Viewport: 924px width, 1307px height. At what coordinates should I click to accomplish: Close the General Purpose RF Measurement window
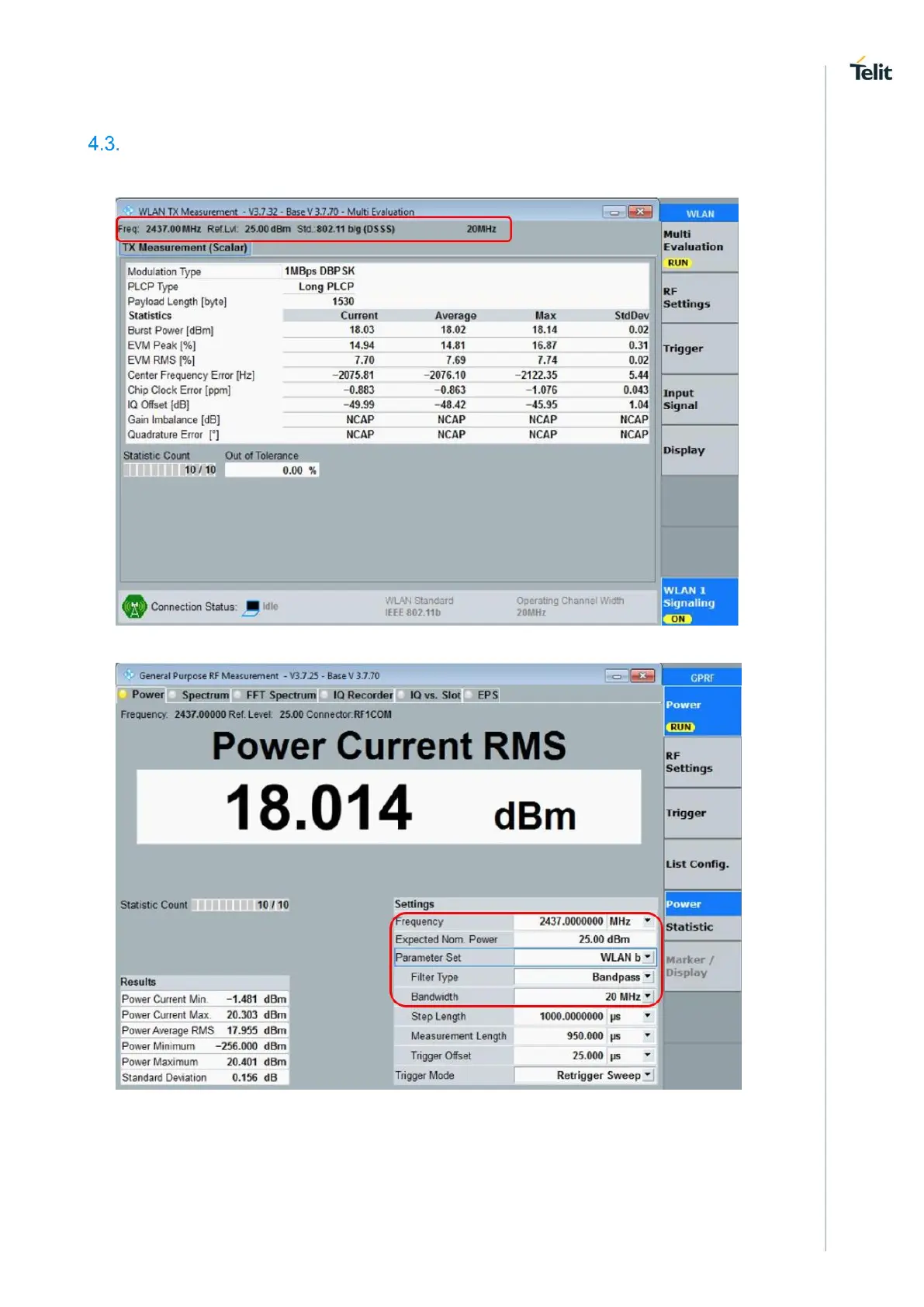pyautogui.click(x=642, y=675)
